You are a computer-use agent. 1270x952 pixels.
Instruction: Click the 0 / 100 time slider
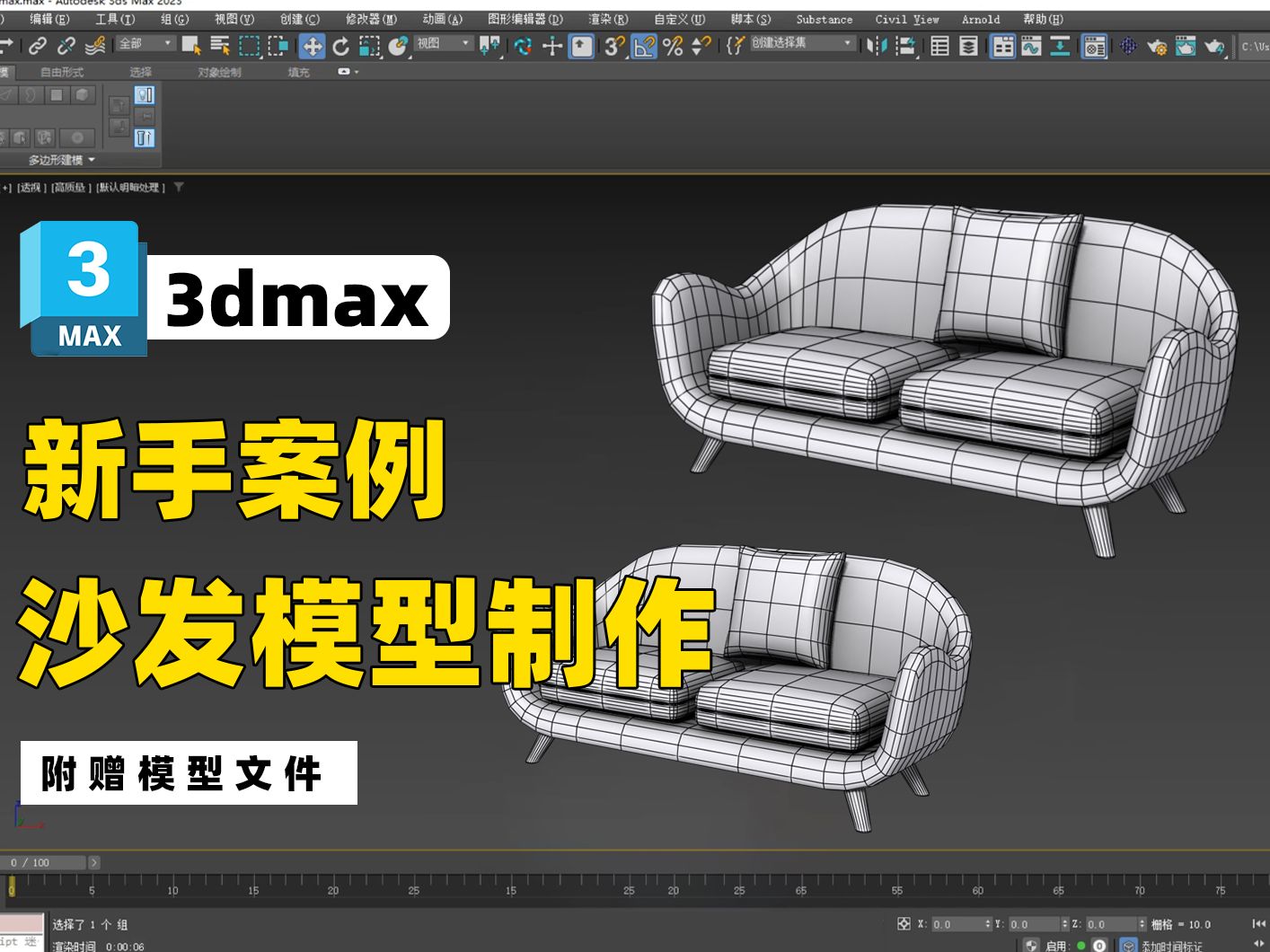coord(43,862)
